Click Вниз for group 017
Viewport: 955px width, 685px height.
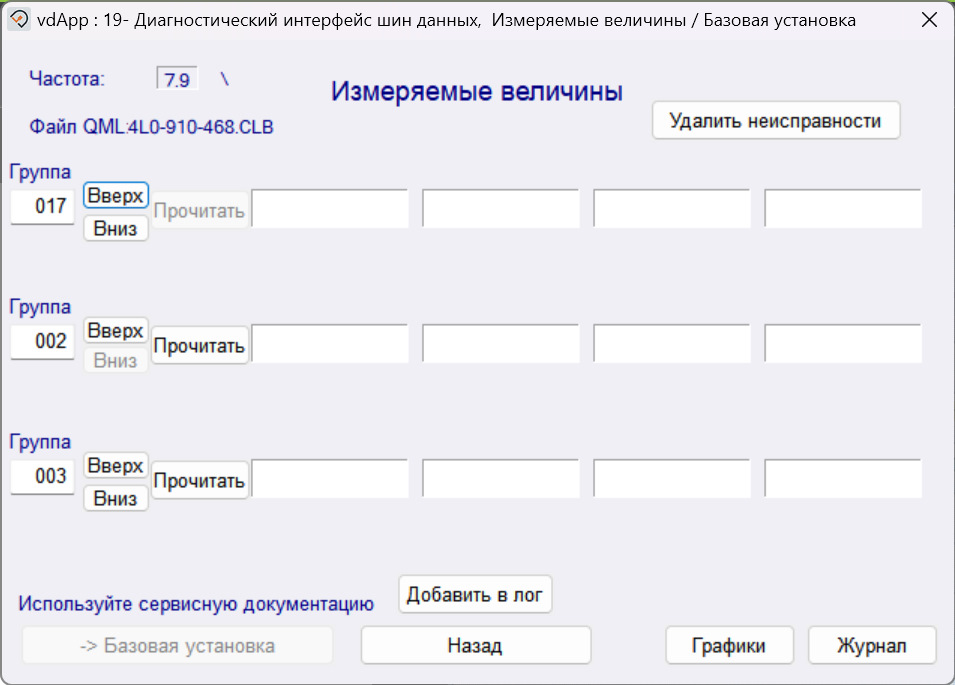[x=115, y=228]
